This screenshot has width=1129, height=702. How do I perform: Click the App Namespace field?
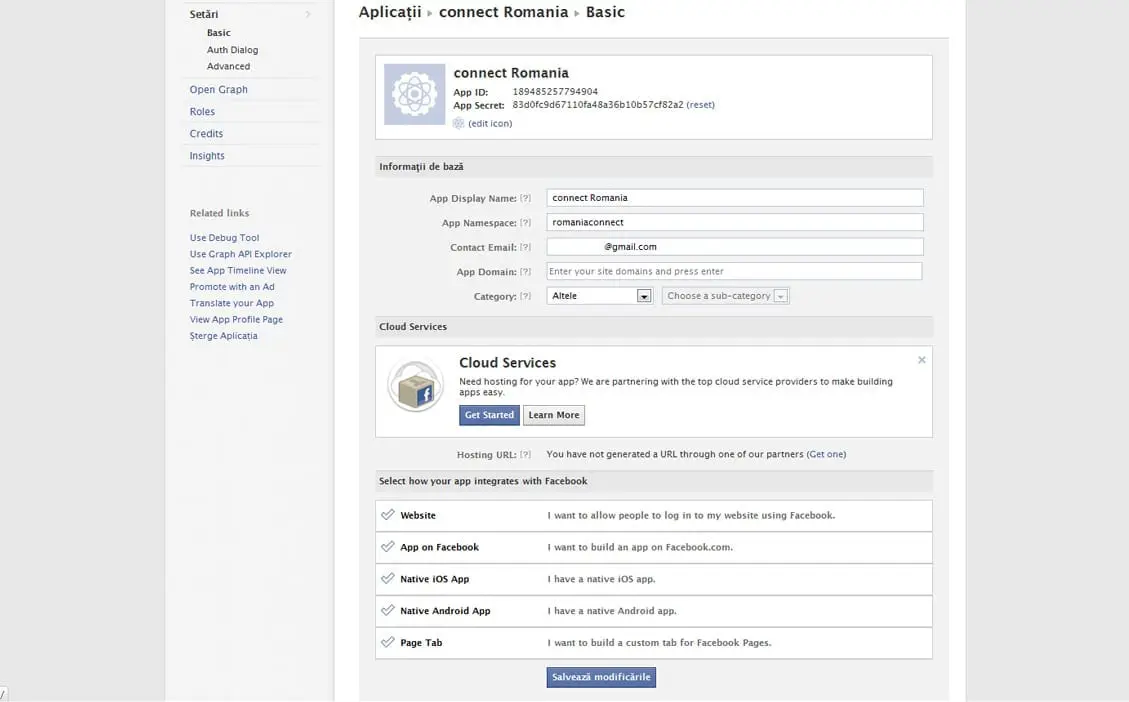click(x=734, y=222)
